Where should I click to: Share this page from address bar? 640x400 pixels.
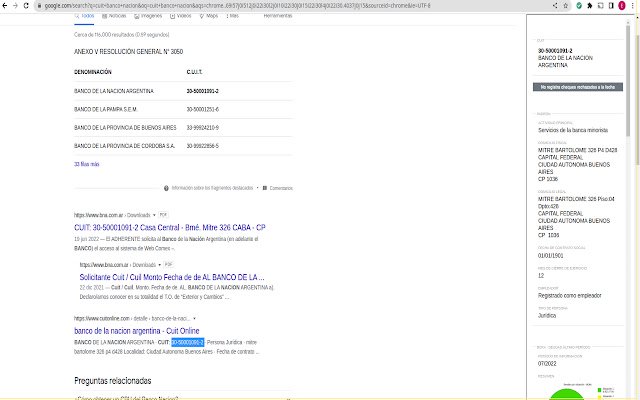(555, 6)
